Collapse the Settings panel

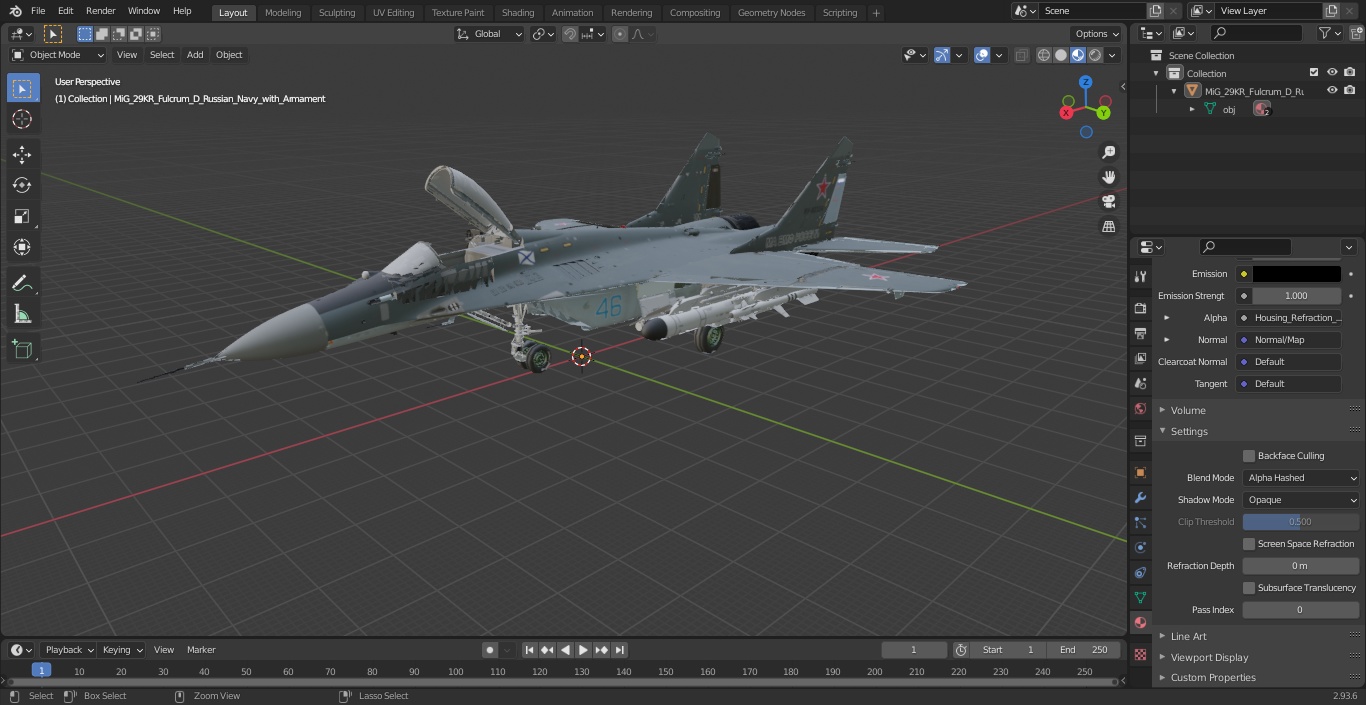pos(1189,432)
